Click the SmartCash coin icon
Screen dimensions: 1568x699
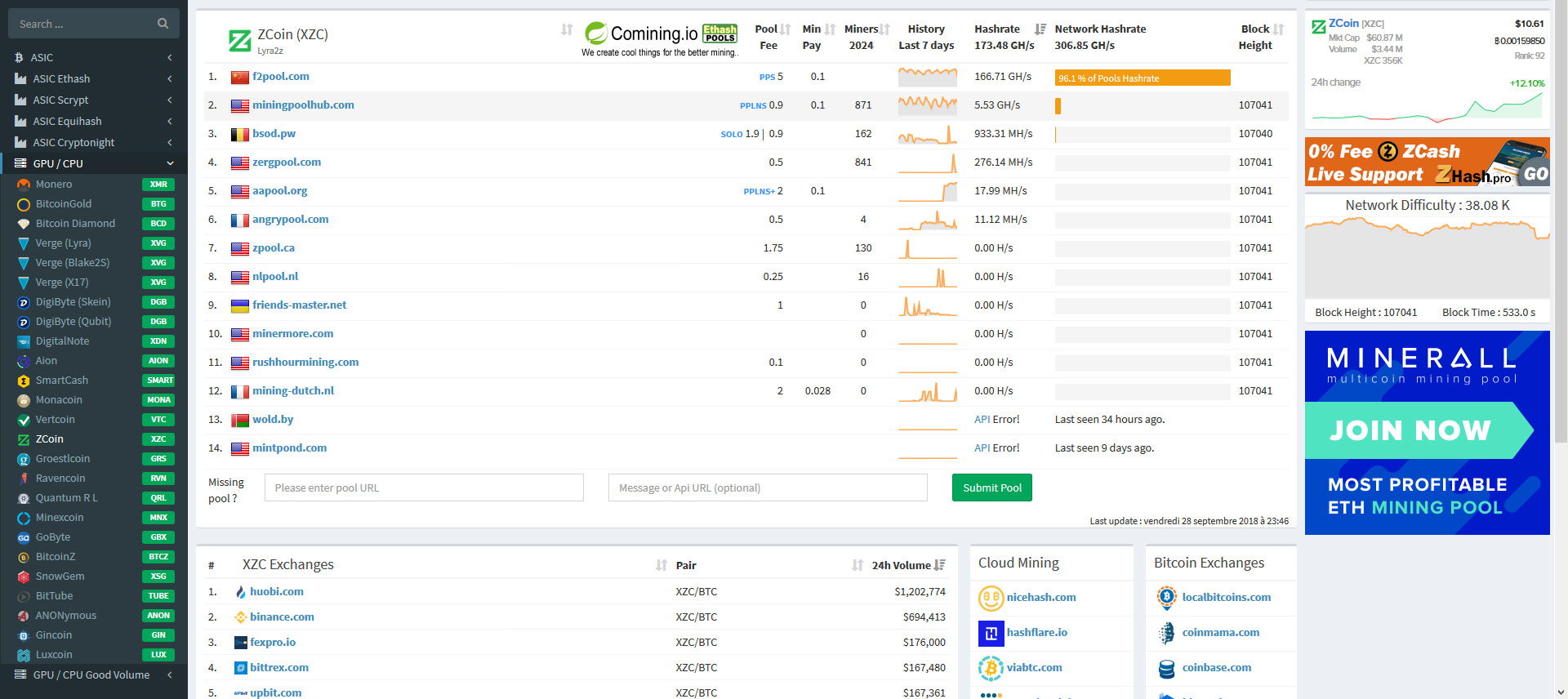coord(24,381)
